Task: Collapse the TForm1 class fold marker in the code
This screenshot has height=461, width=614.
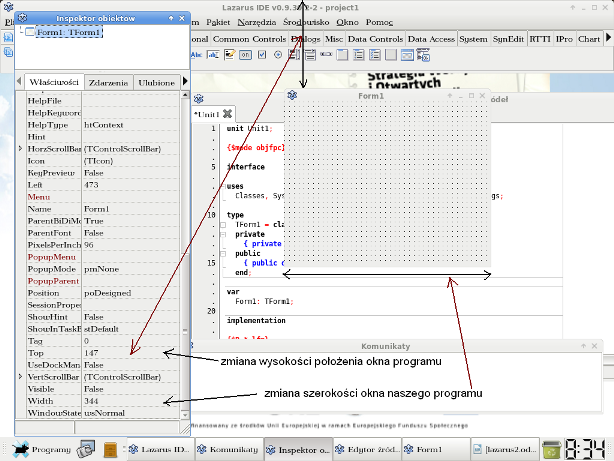Action: pyautogui.click(x=223, y=225)
